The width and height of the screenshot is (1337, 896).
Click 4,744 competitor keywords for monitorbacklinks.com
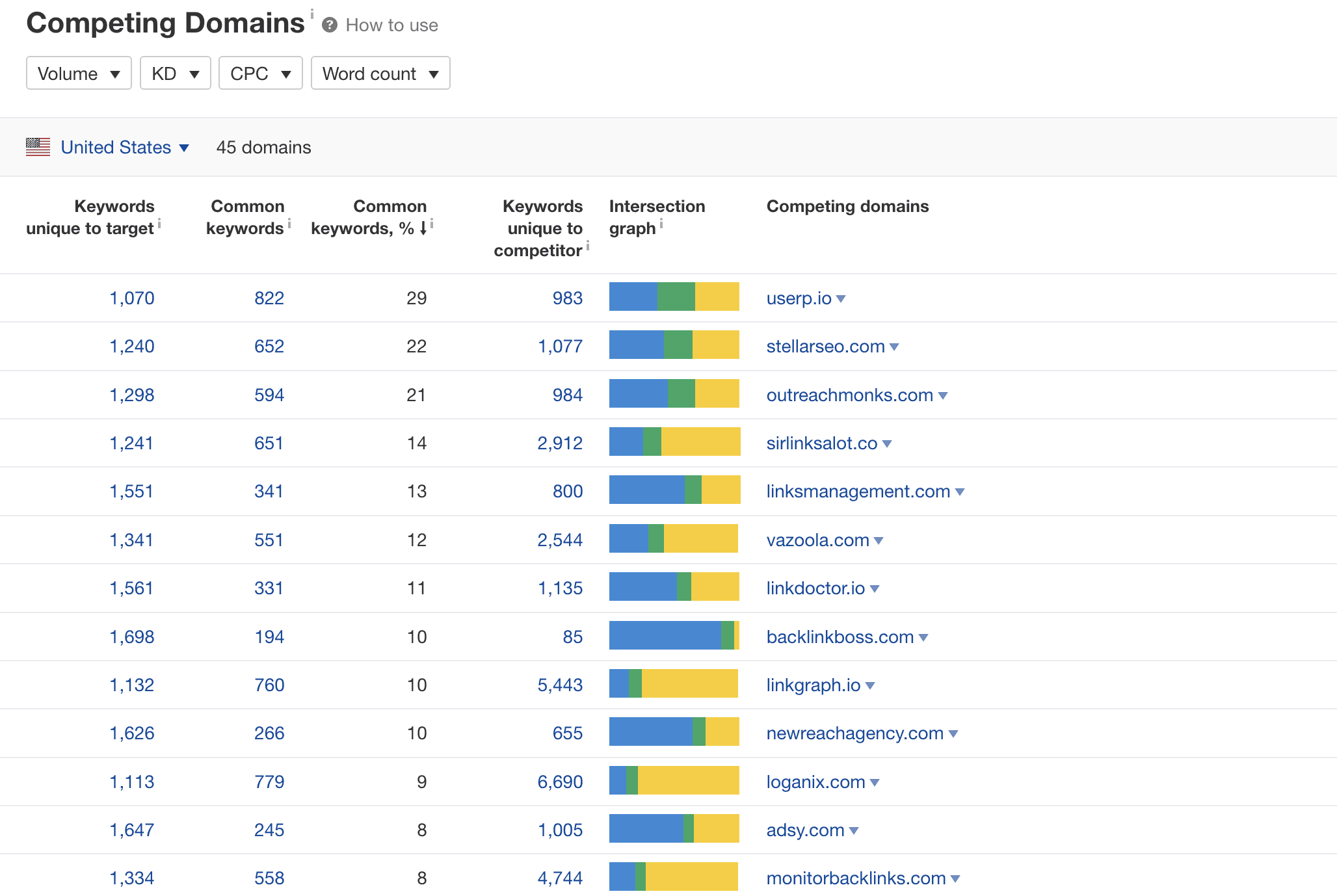(x=560, y=878)
